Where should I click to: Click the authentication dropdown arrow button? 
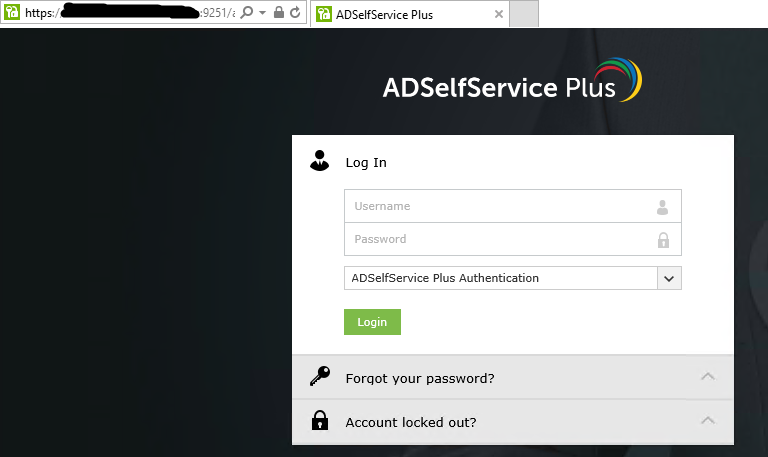[669, 278]
